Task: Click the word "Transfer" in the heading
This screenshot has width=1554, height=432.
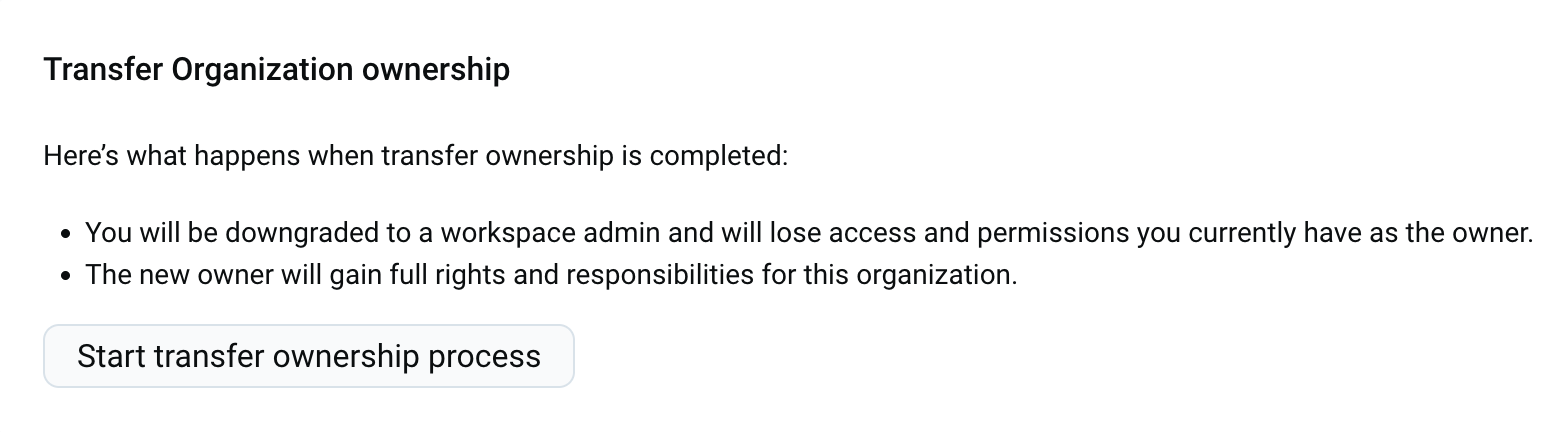Action: pos(103,70)
